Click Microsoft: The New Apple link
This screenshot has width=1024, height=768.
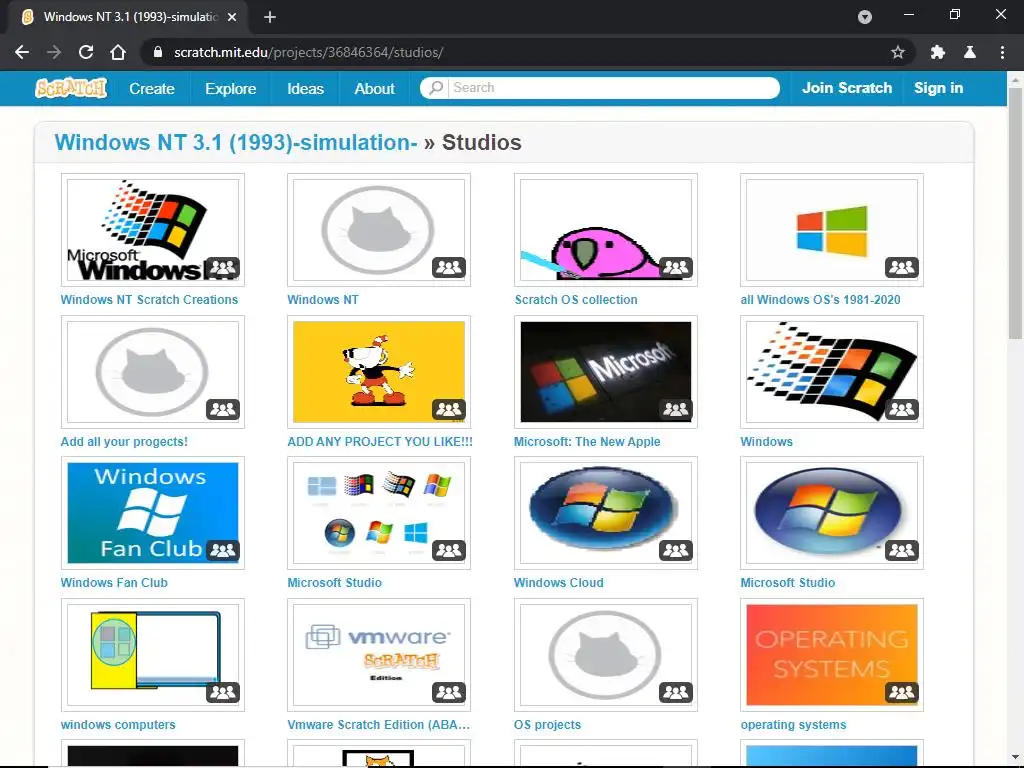pos(586,441)
